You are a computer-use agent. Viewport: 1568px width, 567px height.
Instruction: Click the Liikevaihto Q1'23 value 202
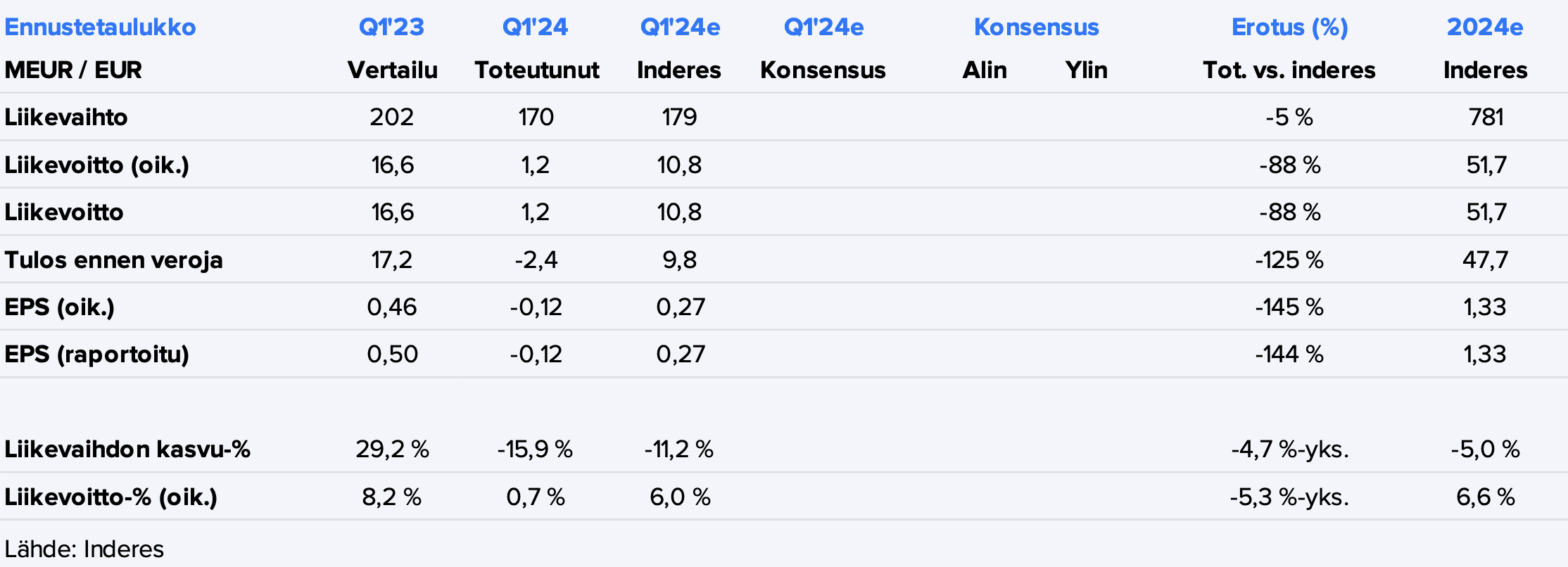pos(391,117)
